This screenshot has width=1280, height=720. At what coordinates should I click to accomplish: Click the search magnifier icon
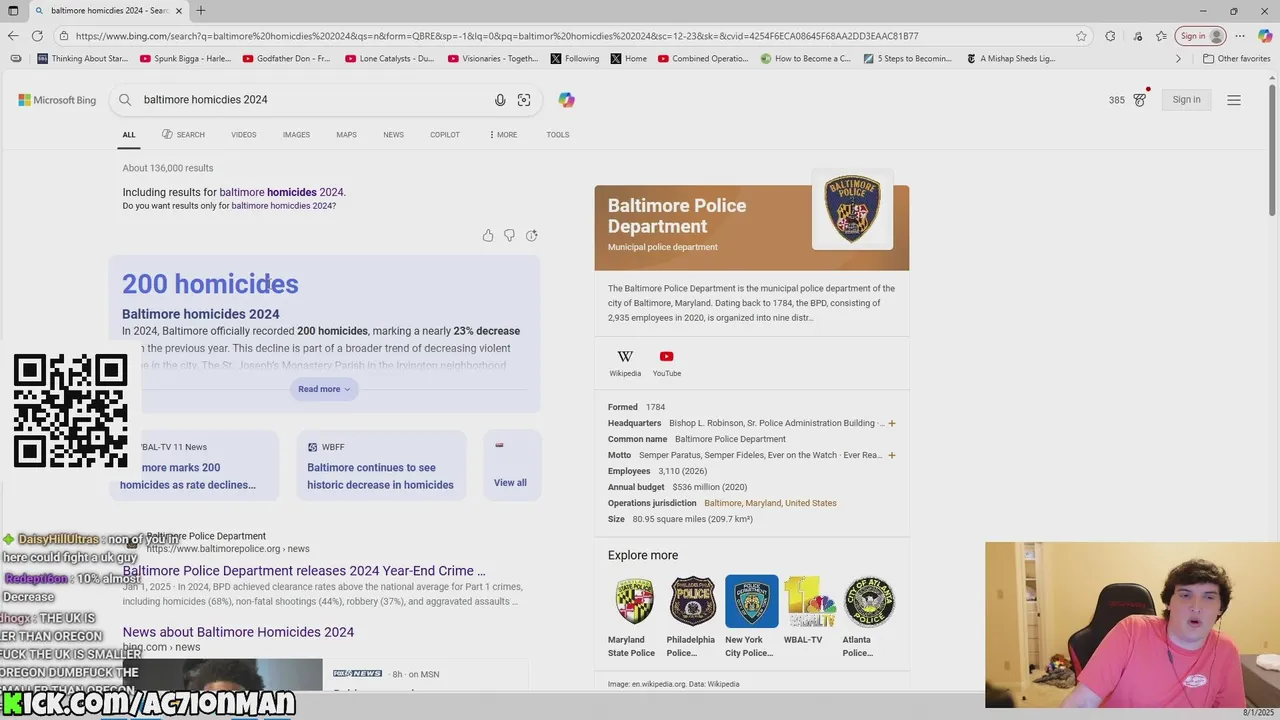[x=125, y=100]
